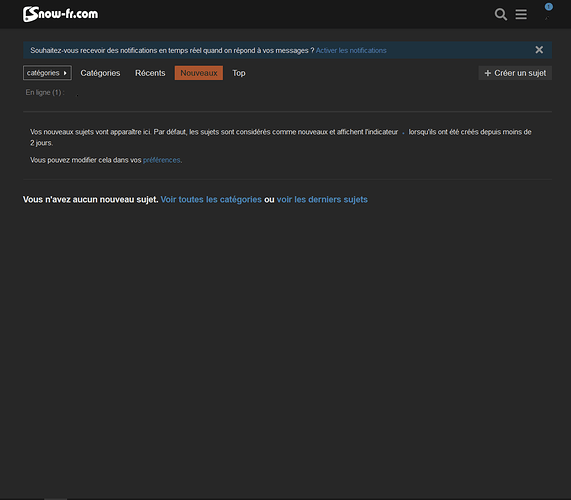Open the préférences link
The image size is (571, 500).
(162, 160)
